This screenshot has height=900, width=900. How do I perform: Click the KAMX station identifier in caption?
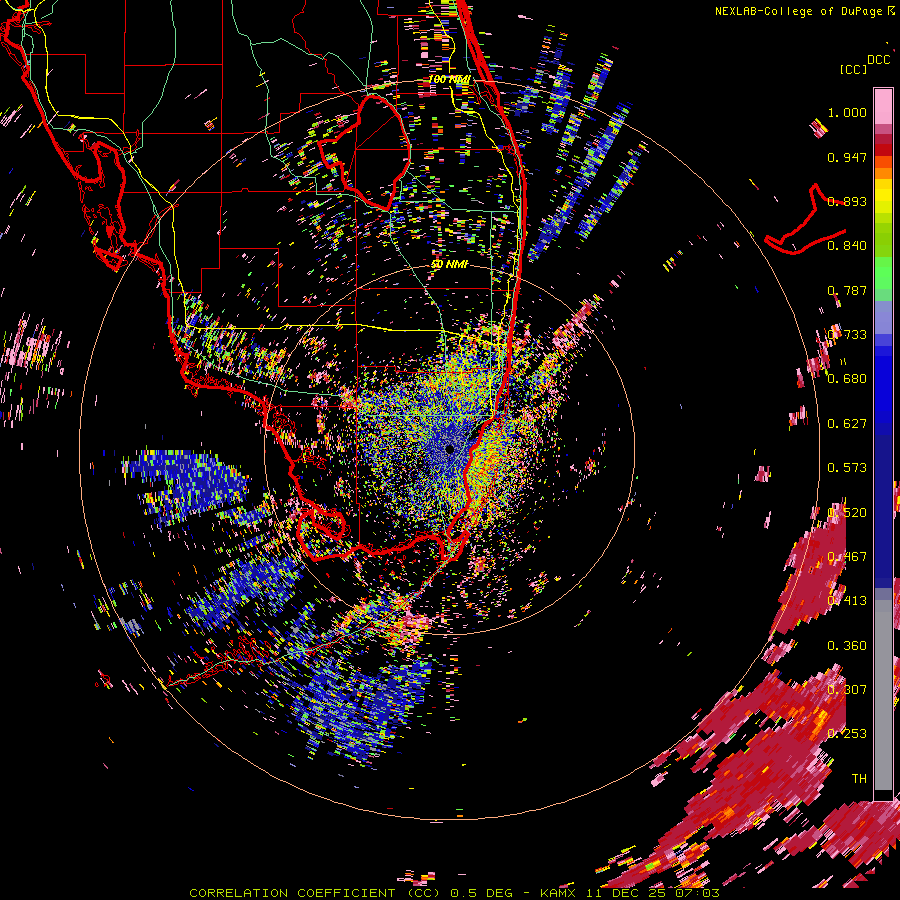coord(557,893)
